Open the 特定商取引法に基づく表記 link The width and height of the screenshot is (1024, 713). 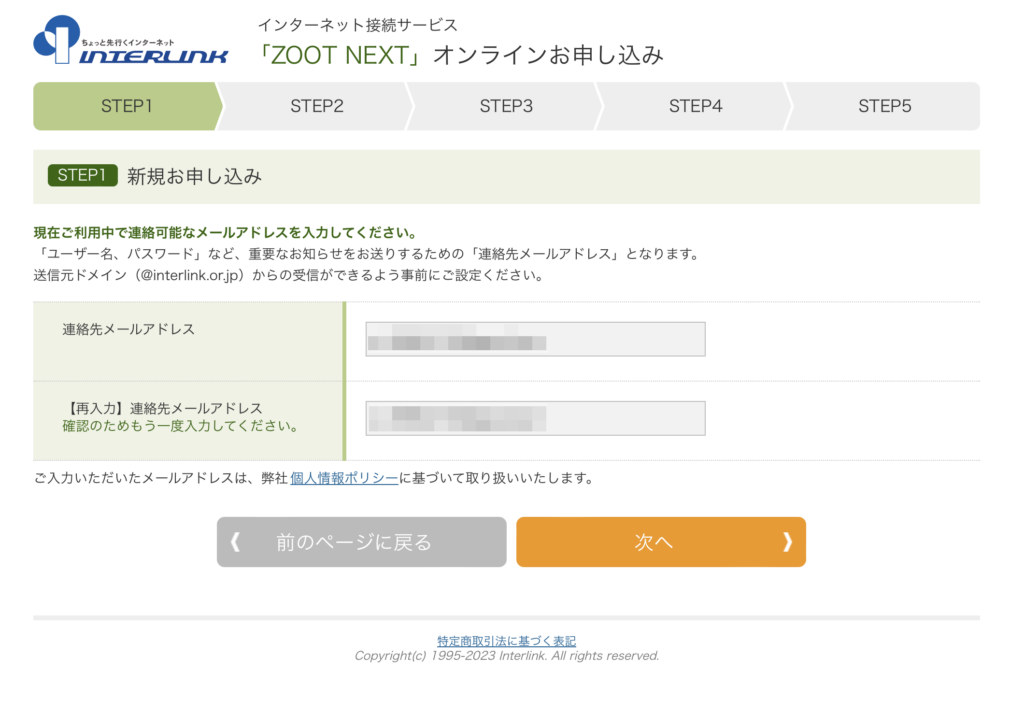(506, 641)
